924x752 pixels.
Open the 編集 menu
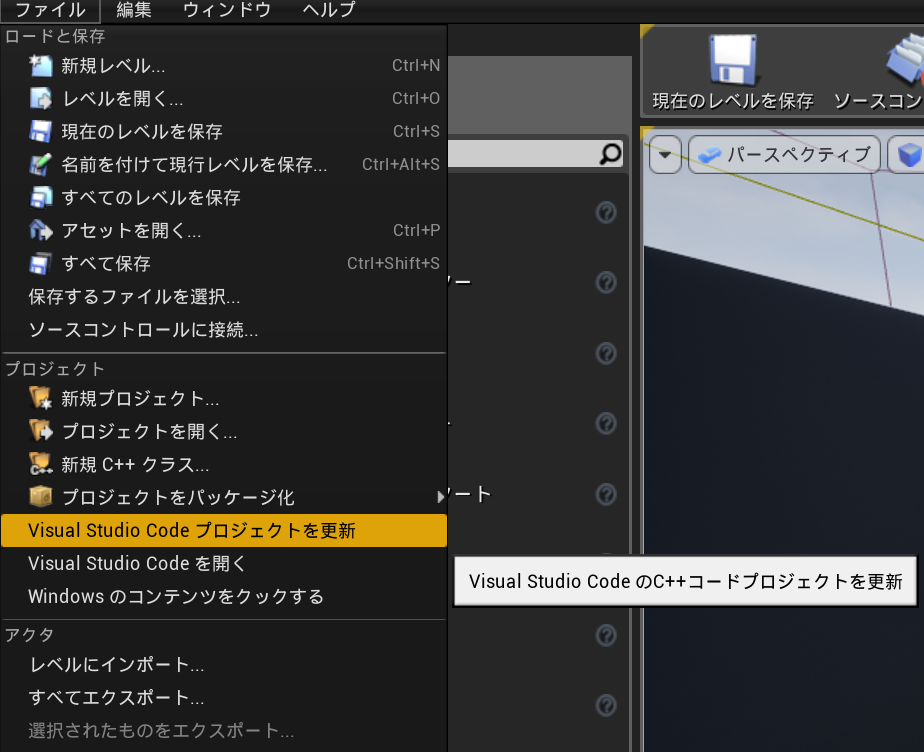click(134, 10)
